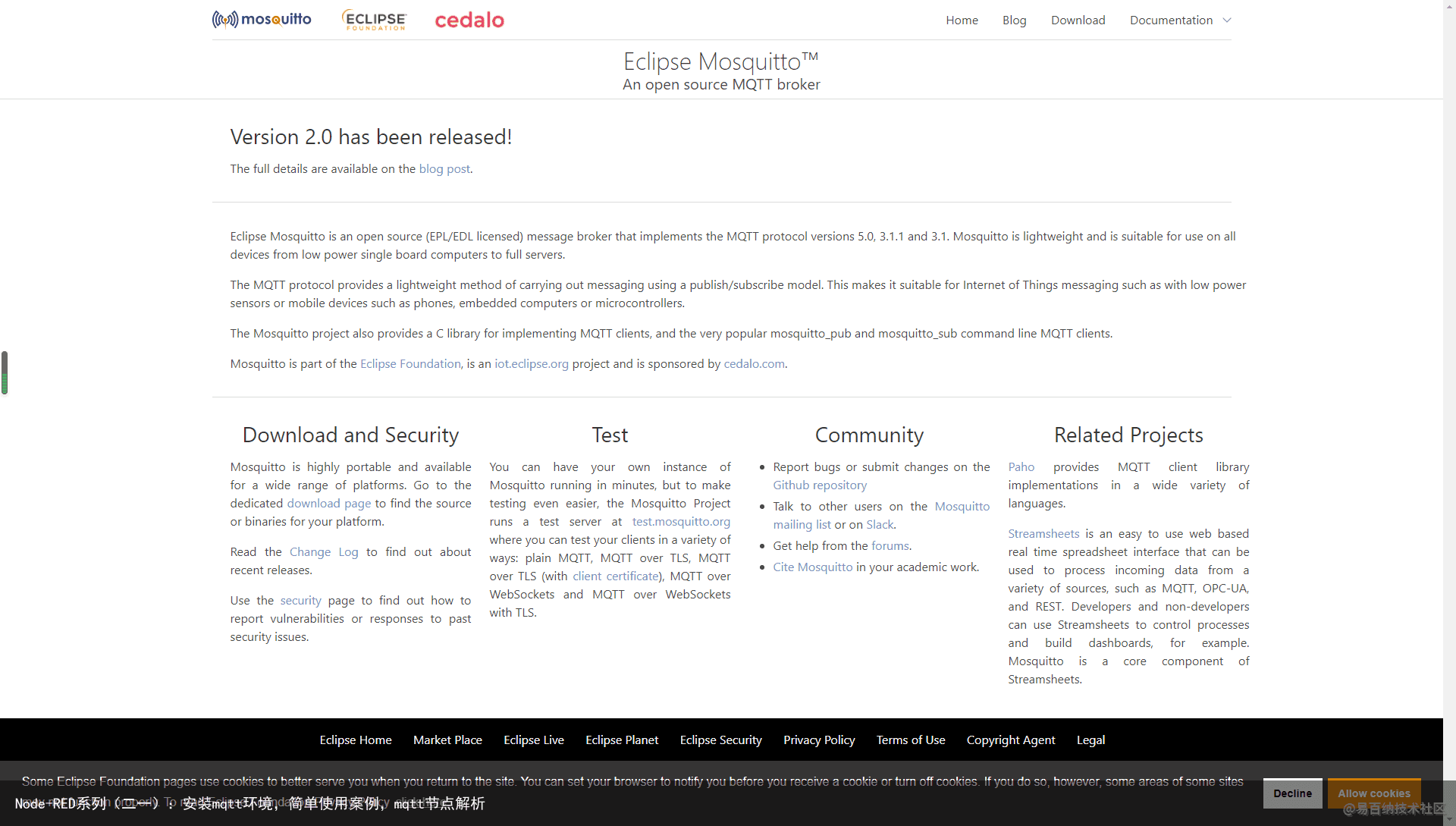1456x826 pixels.
Task: Decline the cookie consent
Action: tap(1292, 793)
